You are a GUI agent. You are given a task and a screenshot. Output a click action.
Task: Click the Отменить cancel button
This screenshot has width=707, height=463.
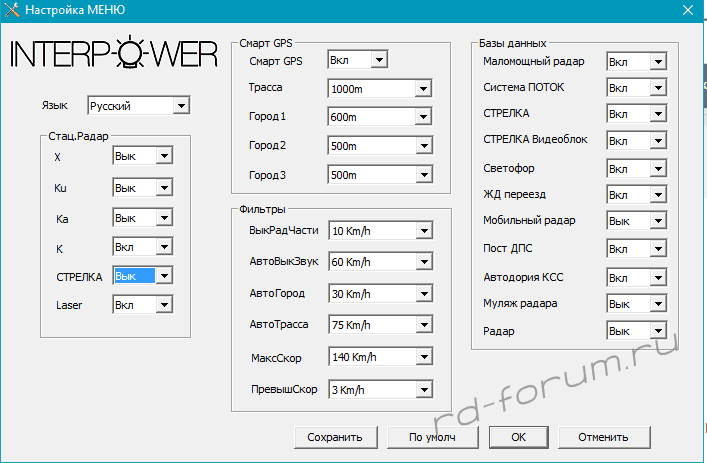(602, 437)
